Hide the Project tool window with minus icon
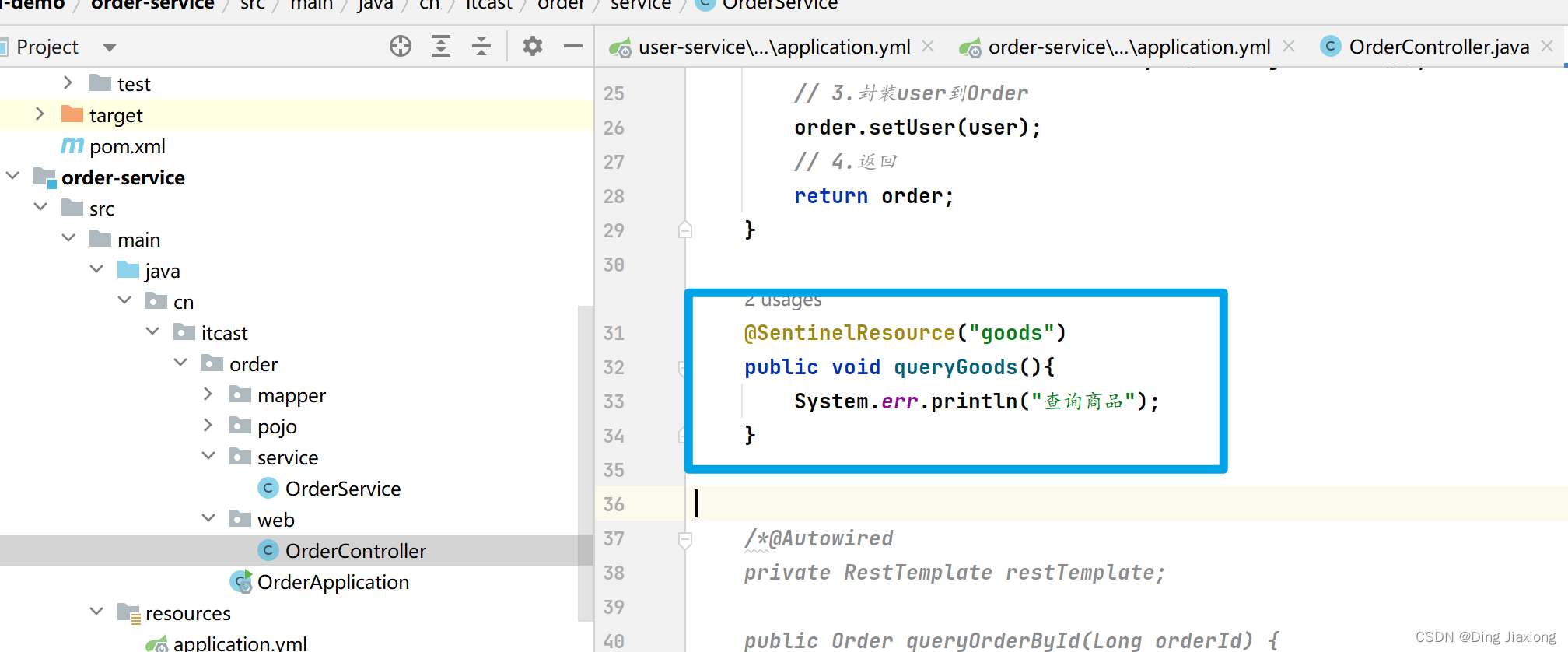This screenshot has height=652, width=1568. point(573,47)
